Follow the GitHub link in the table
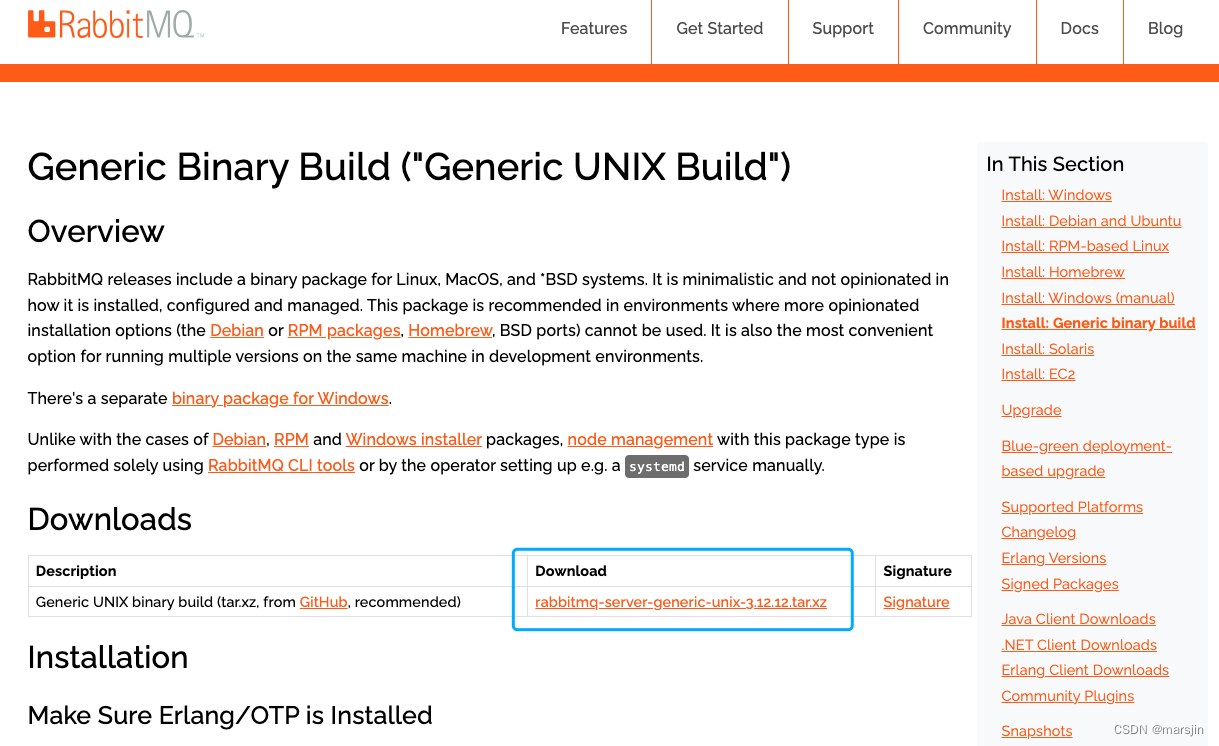The width and height of the screenshot is (1219, 746). 323,601
